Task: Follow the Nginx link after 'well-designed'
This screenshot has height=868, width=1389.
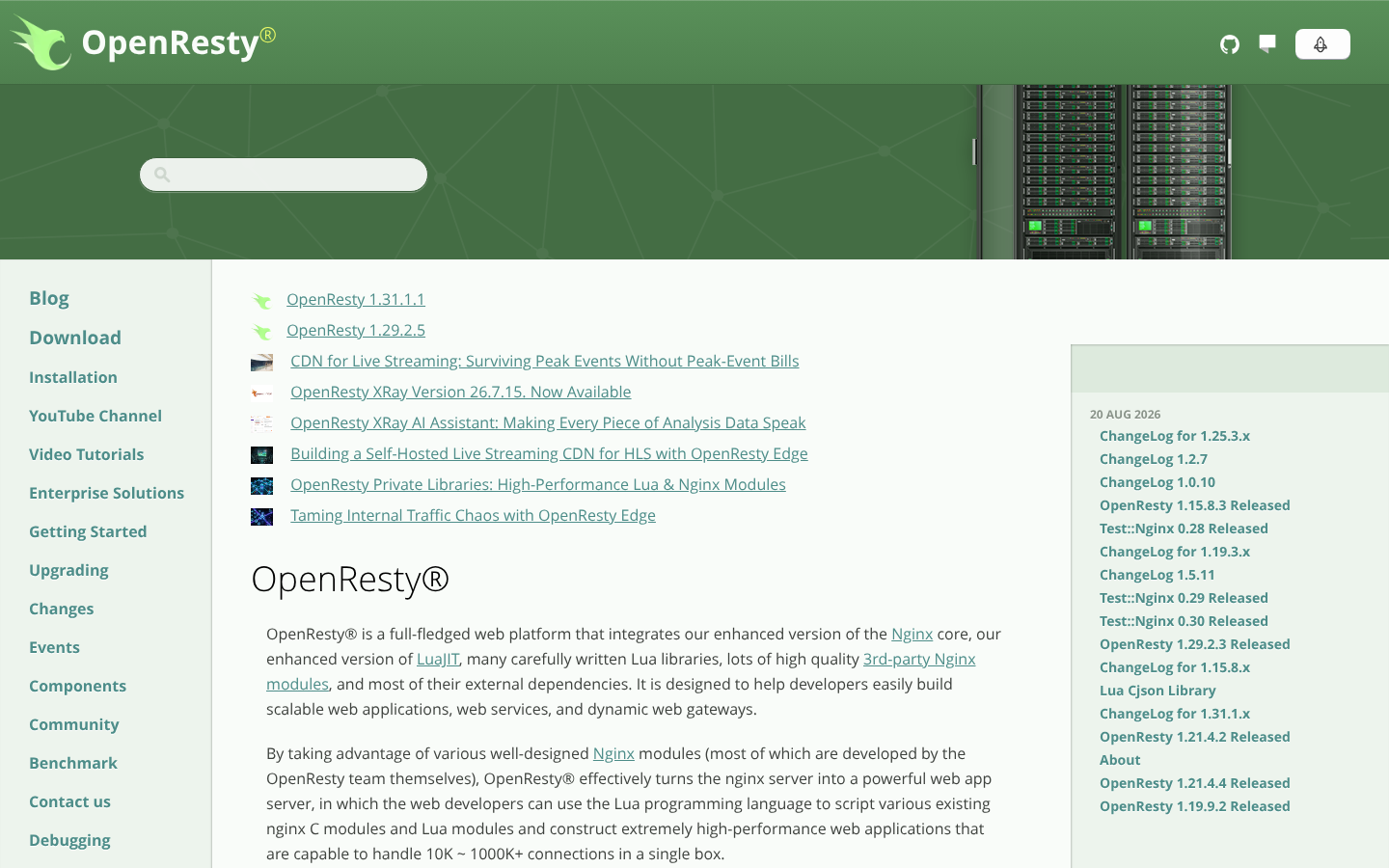Action: coord(613,753)
